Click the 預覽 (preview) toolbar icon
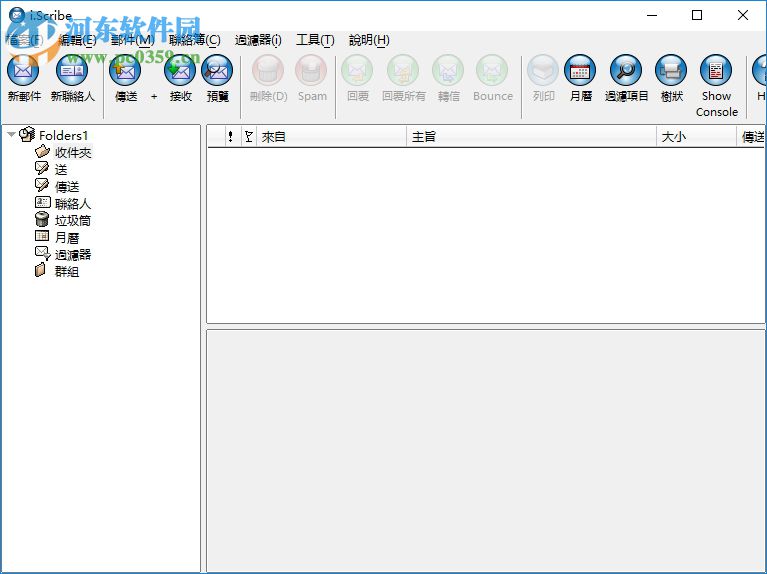Viewport: 767px width, 574px height. (x=217, y=71)
